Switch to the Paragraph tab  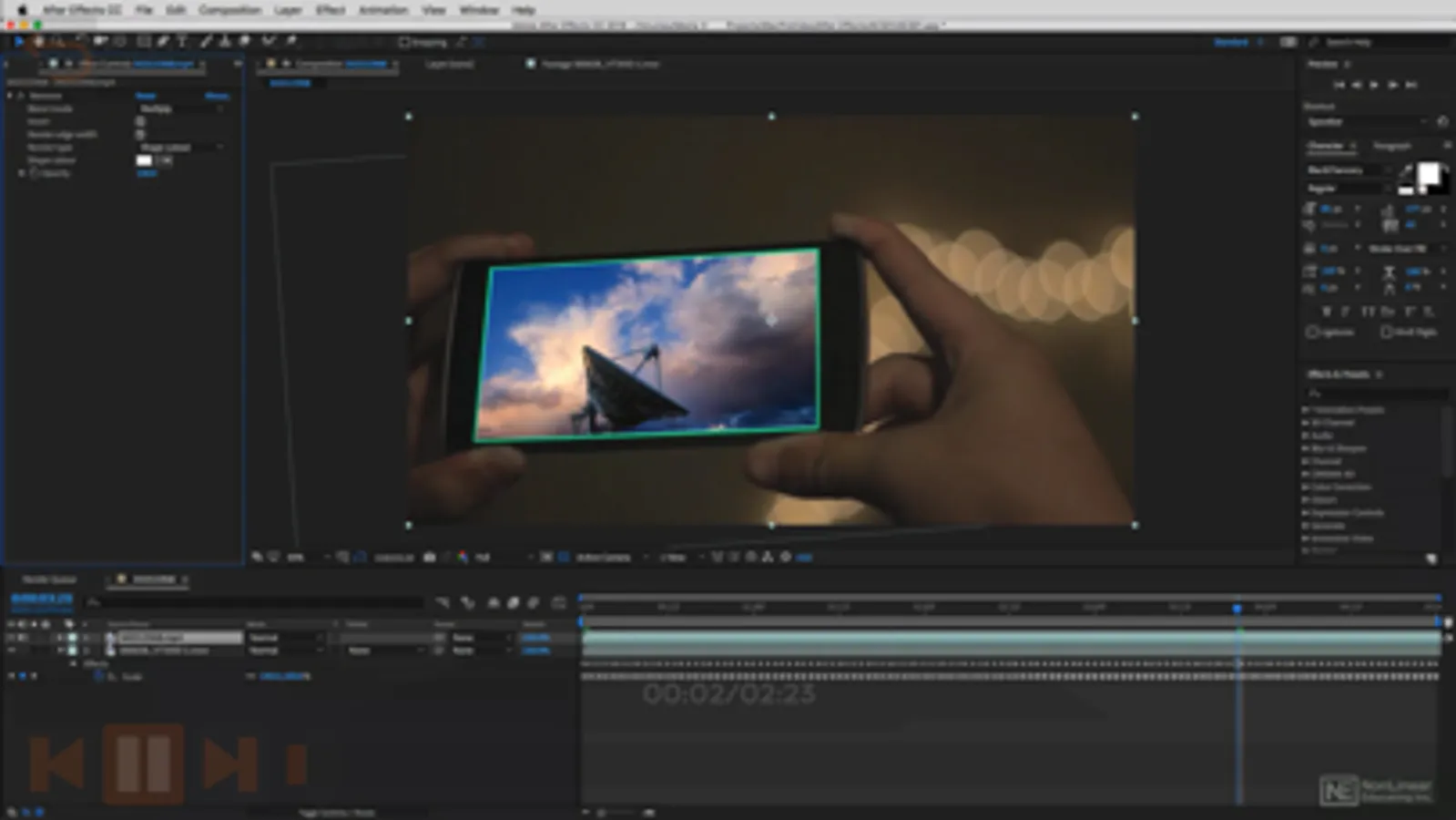point(1391,146)
